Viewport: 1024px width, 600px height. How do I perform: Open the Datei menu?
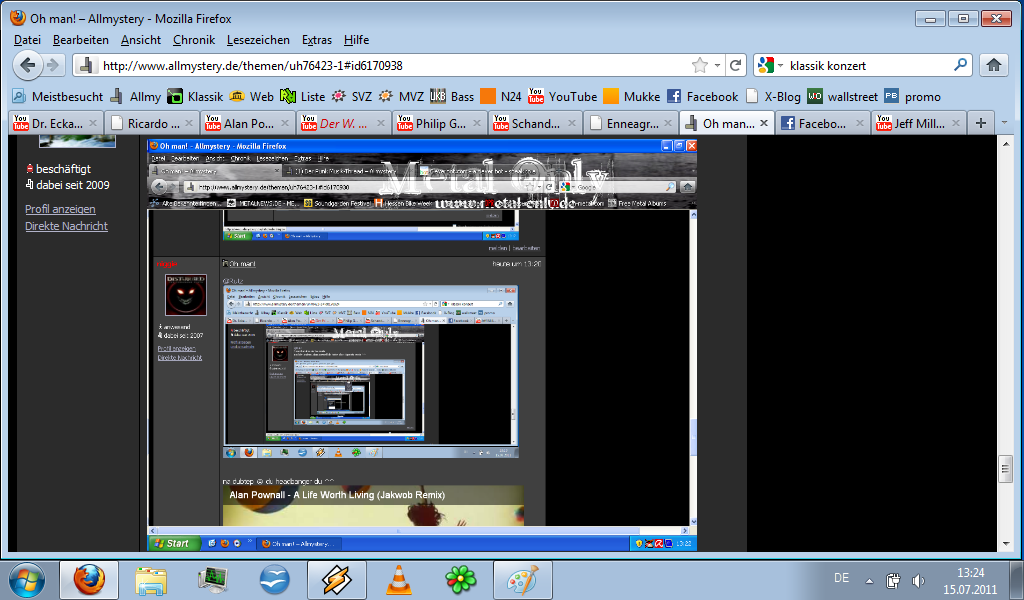[27, 40]
